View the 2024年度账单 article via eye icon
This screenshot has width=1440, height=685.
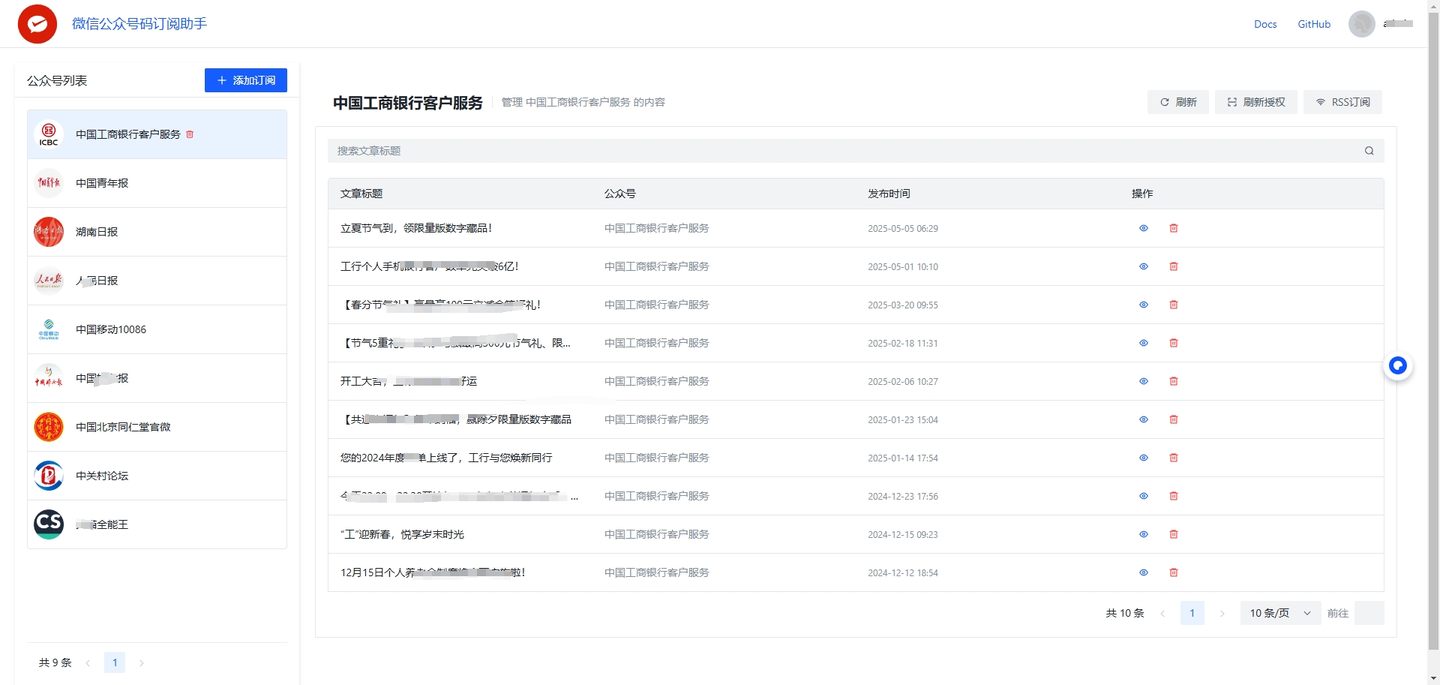tap(1143, 457)
